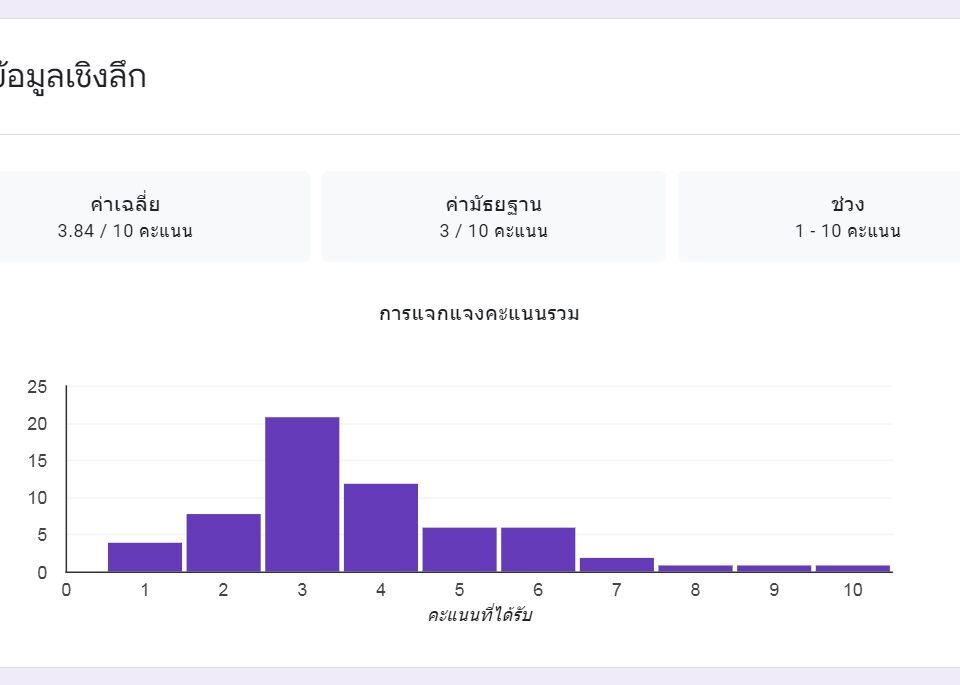Click the median value 3 / 10 คะแนน
Screen dimensions: 960x685
point(493,231)
